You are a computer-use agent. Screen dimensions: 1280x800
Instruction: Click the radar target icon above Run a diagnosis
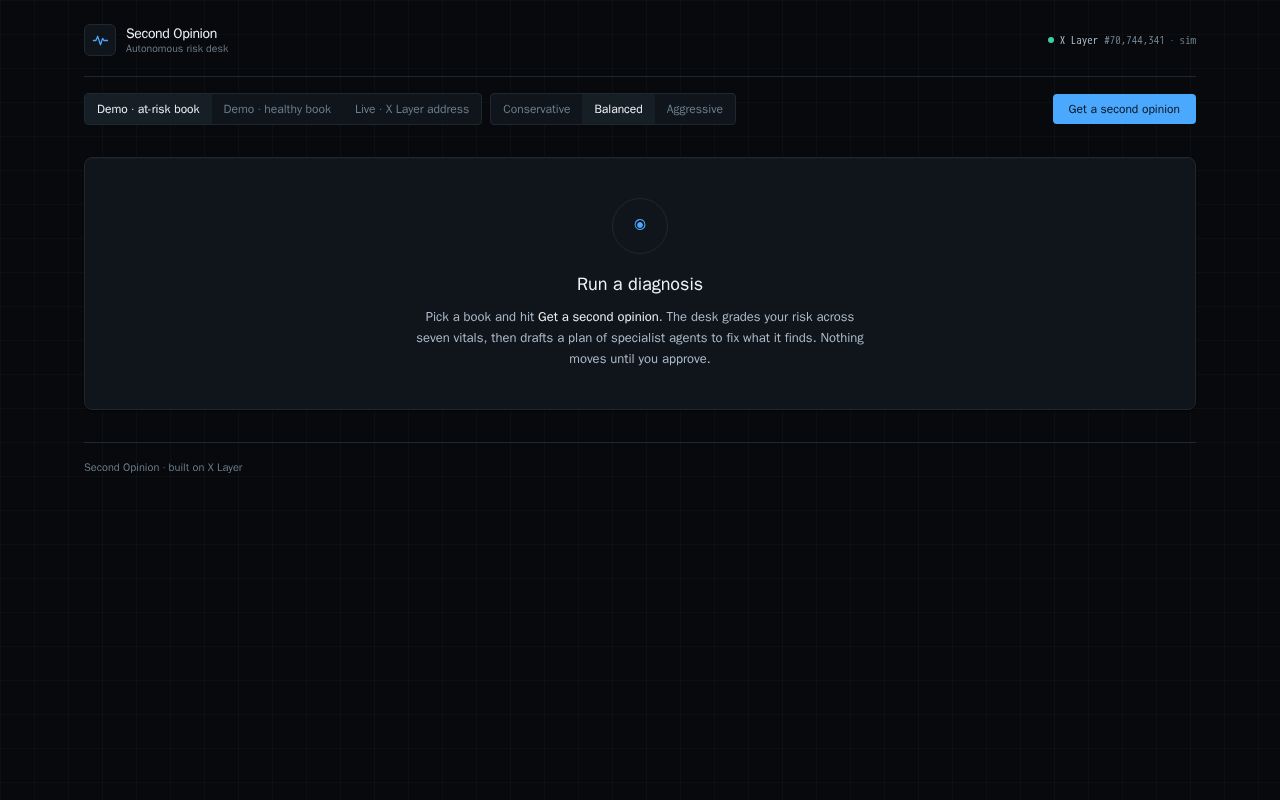[640, 225]
